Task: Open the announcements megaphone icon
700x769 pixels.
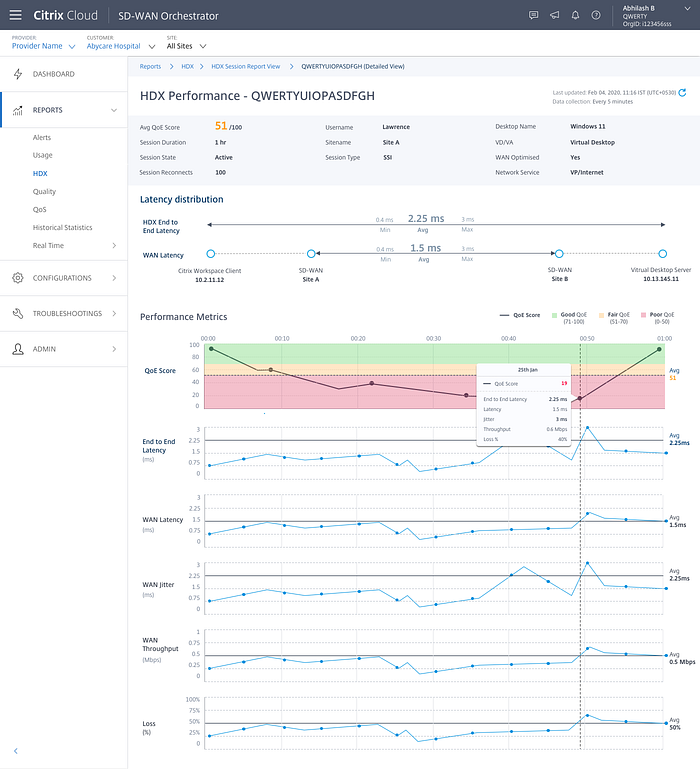Action: [554, 15]
